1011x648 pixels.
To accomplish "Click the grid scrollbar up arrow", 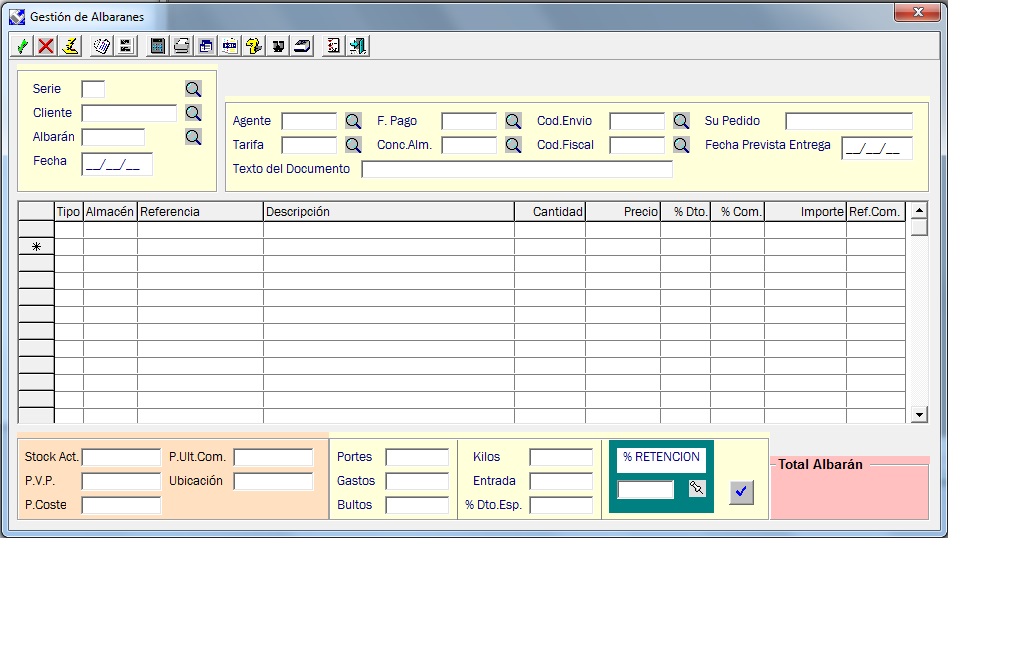I will point(919,210).
